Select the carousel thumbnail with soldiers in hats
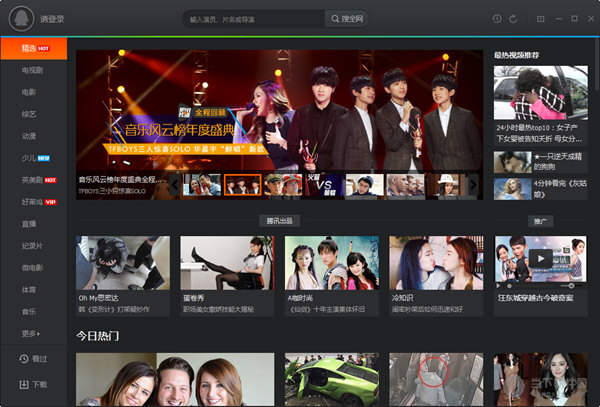This screenshot has height=407, width=600. (283, 185)
